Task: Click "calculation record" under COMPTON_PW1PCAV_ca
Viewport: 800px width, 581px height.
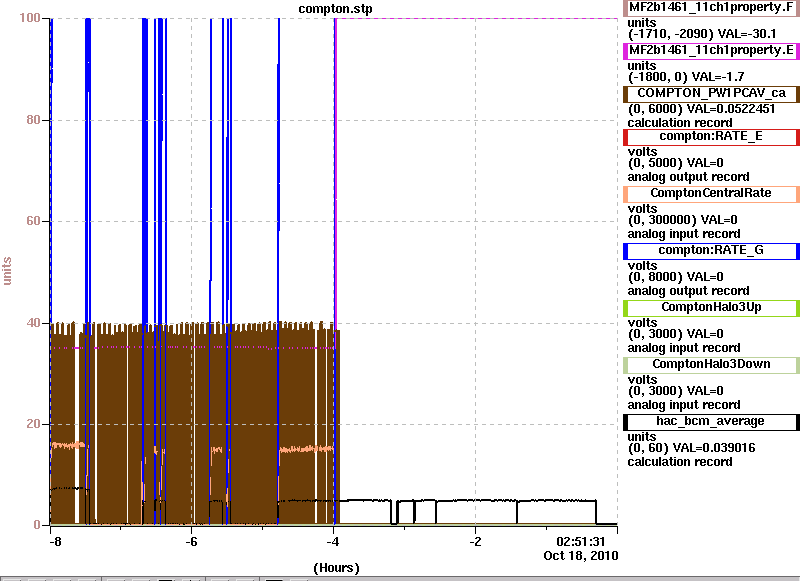Action: coord(680,123)
